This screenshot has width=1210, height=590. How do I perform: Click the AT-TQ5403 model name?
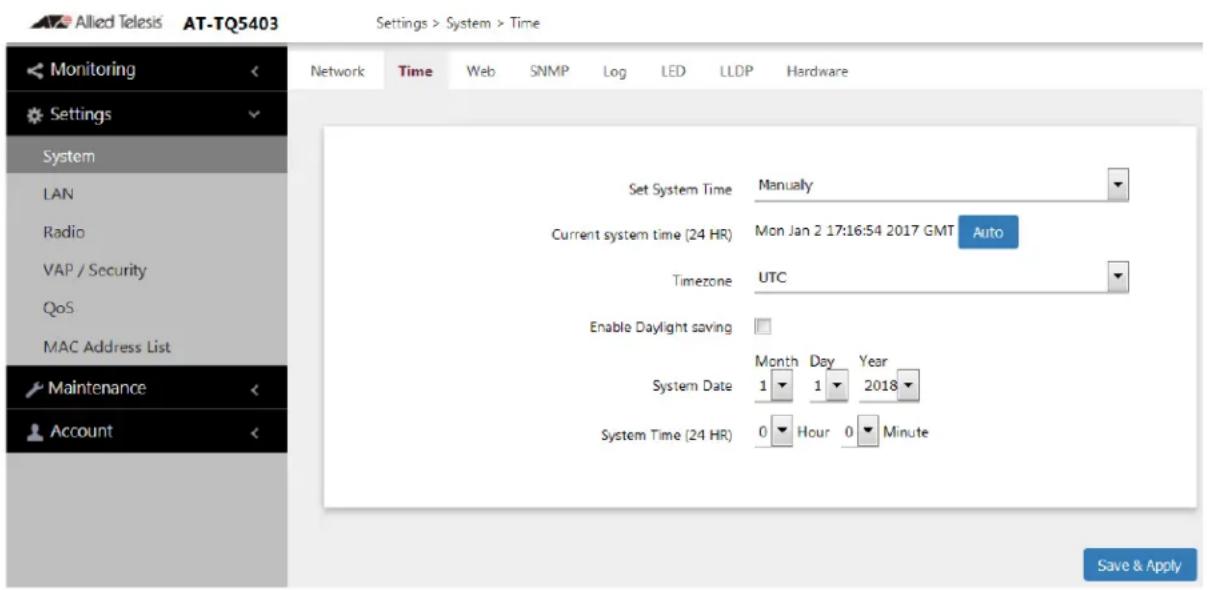231,24
